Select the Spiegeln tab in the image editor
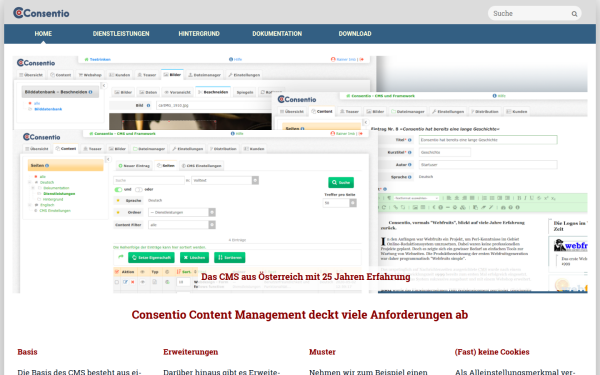Screen dimensions: 600x375 point(244,93)
